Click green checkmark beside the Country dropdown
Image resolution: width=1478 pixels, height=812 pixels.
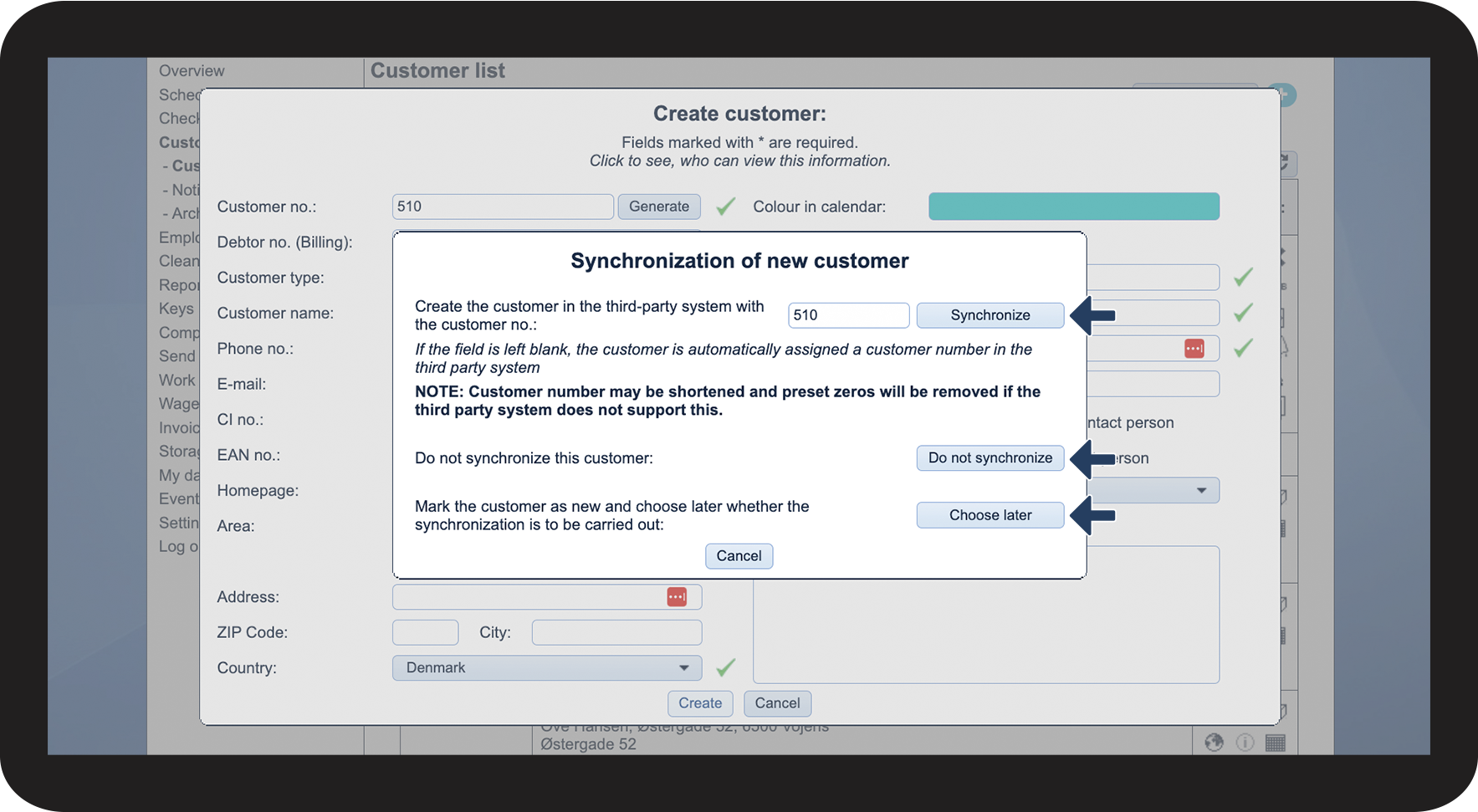pyautogui.click(x=726, y=667)
